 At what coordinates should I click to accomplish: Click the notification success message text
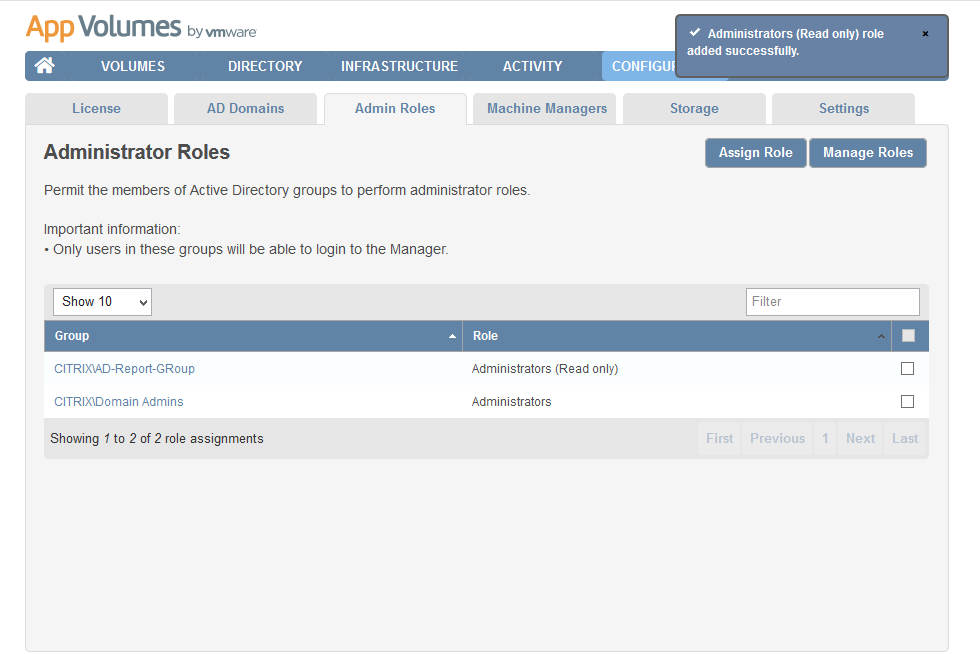point(786,42)
